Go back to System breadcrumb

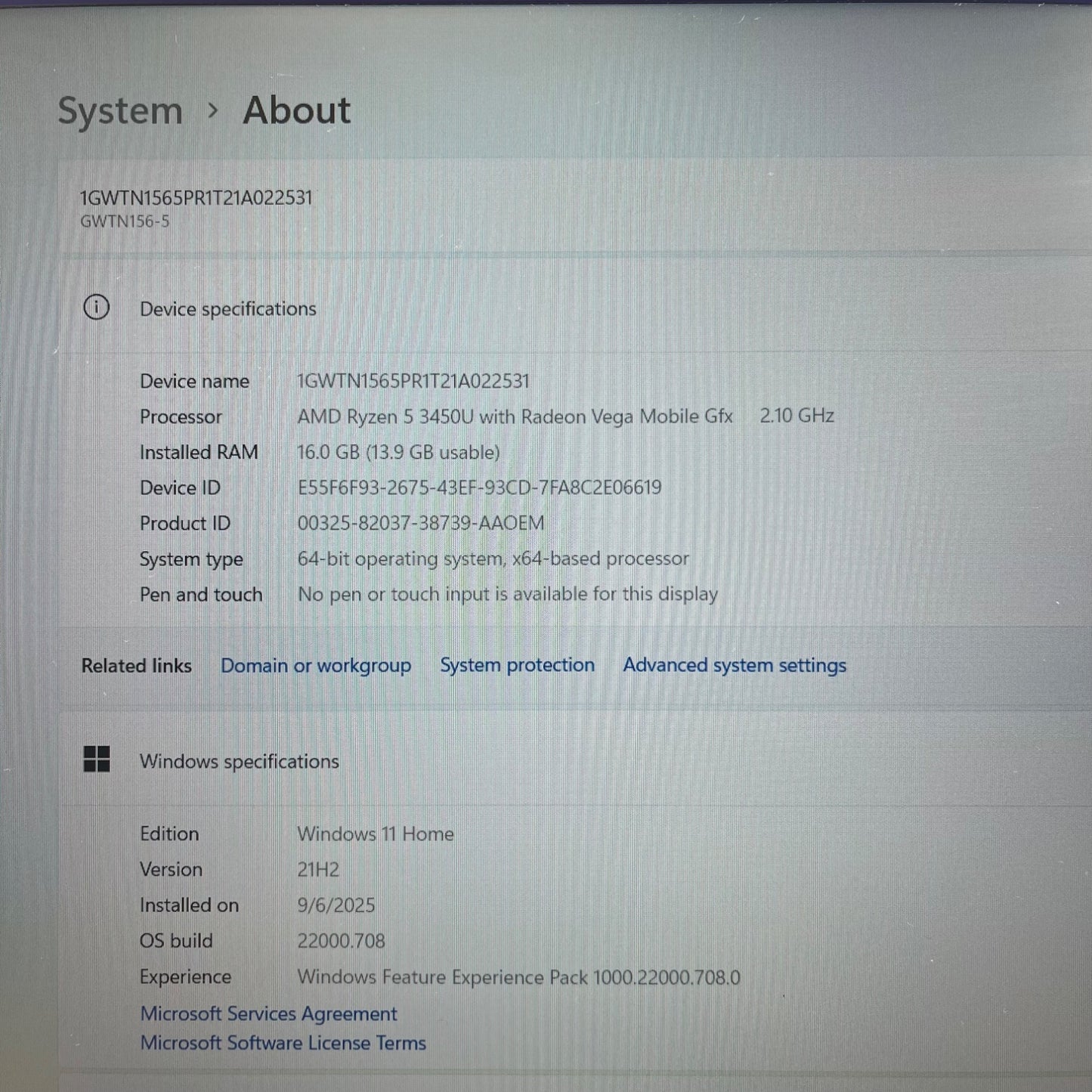pos(120,111)
